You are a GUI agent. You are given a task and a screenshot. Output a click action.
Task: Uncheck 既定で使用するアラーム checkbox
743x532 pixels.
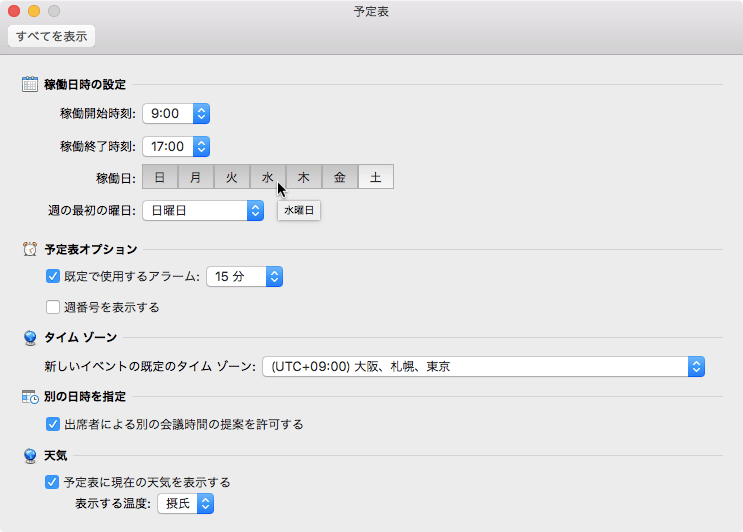click(53, 276)
